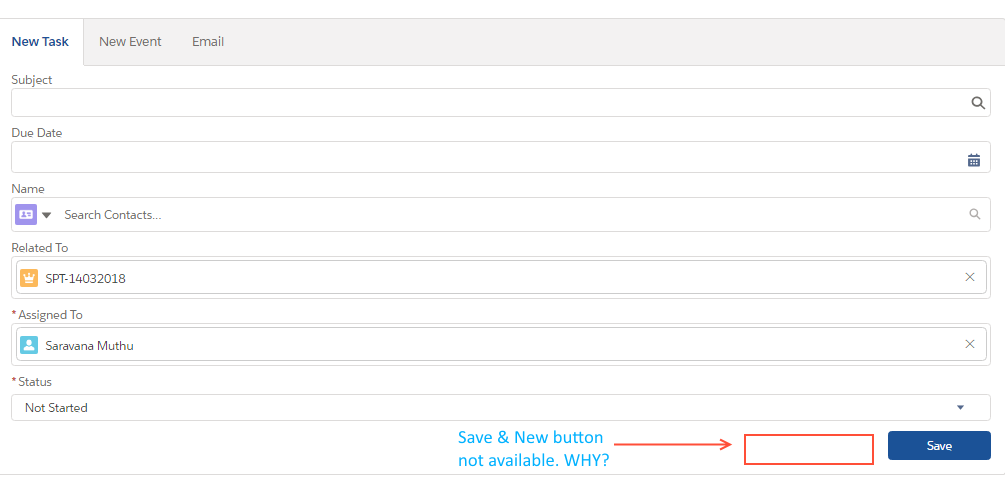Focus the Subject text input field
Screen dimensions: 1005x483
pos(490,103)
